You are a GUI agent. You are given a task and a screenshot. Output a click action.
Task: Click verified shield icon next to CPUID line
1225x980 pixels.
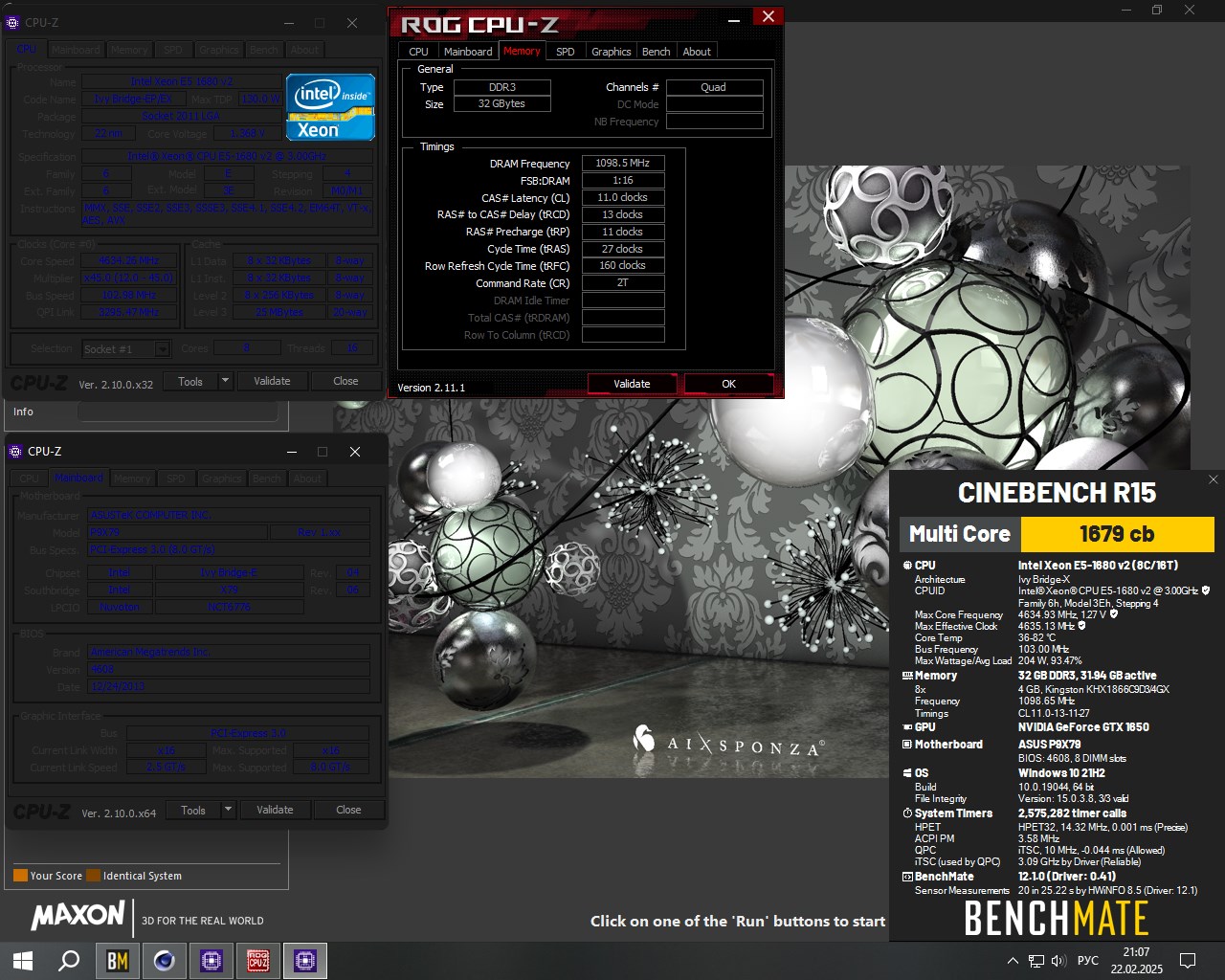point(1206,590)
